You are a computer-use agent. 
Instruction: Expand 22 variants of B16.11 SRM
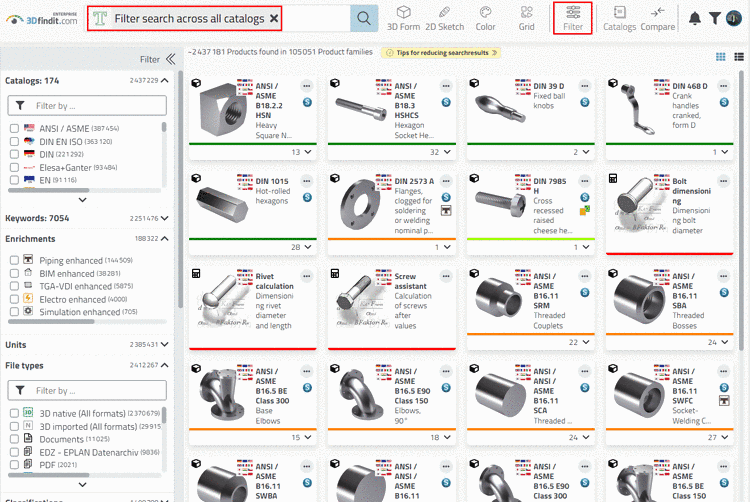(579, 342)
